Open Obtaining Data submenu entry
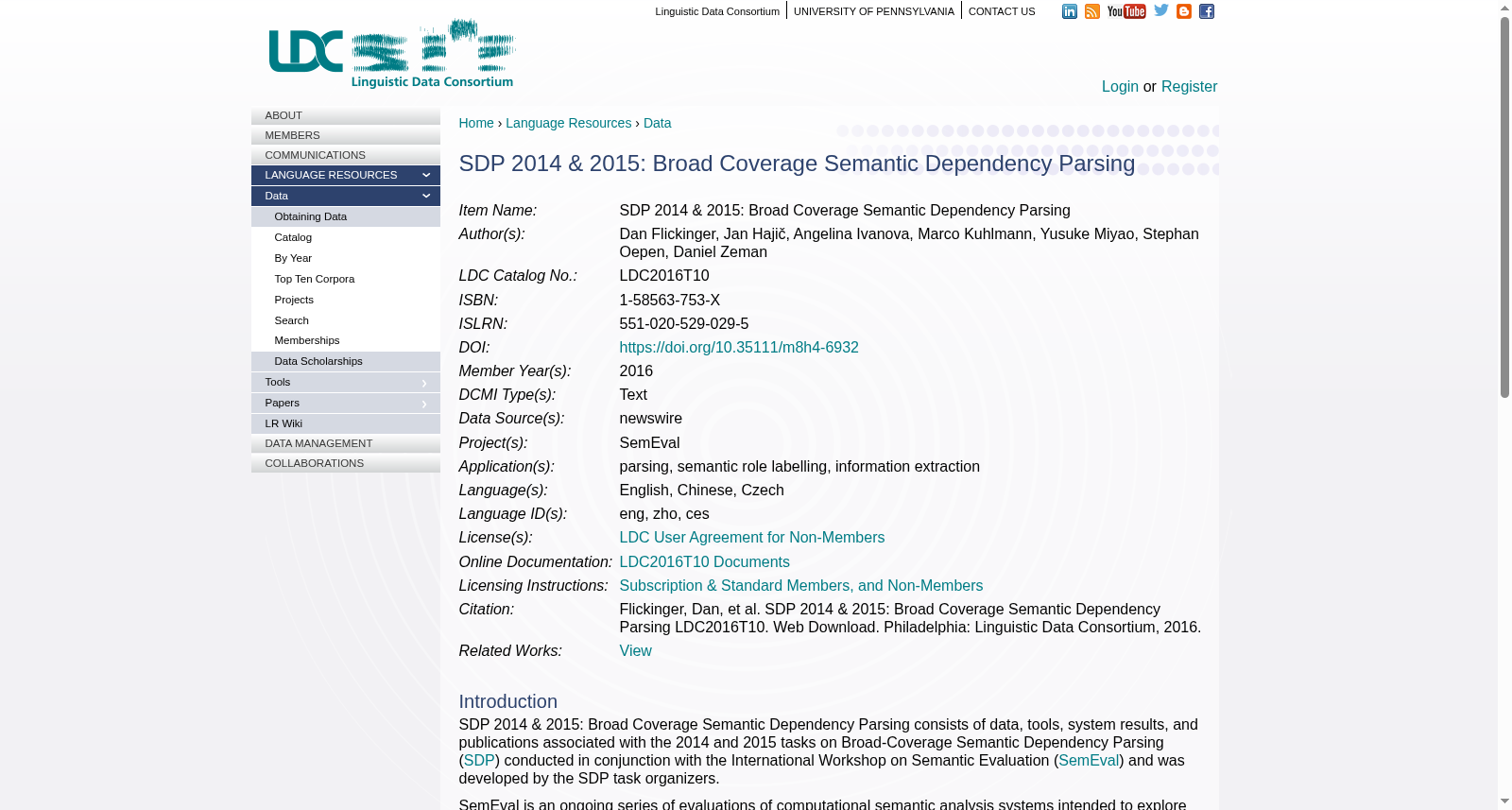Viewport: 1512px width, 810px height. point(346,216)
